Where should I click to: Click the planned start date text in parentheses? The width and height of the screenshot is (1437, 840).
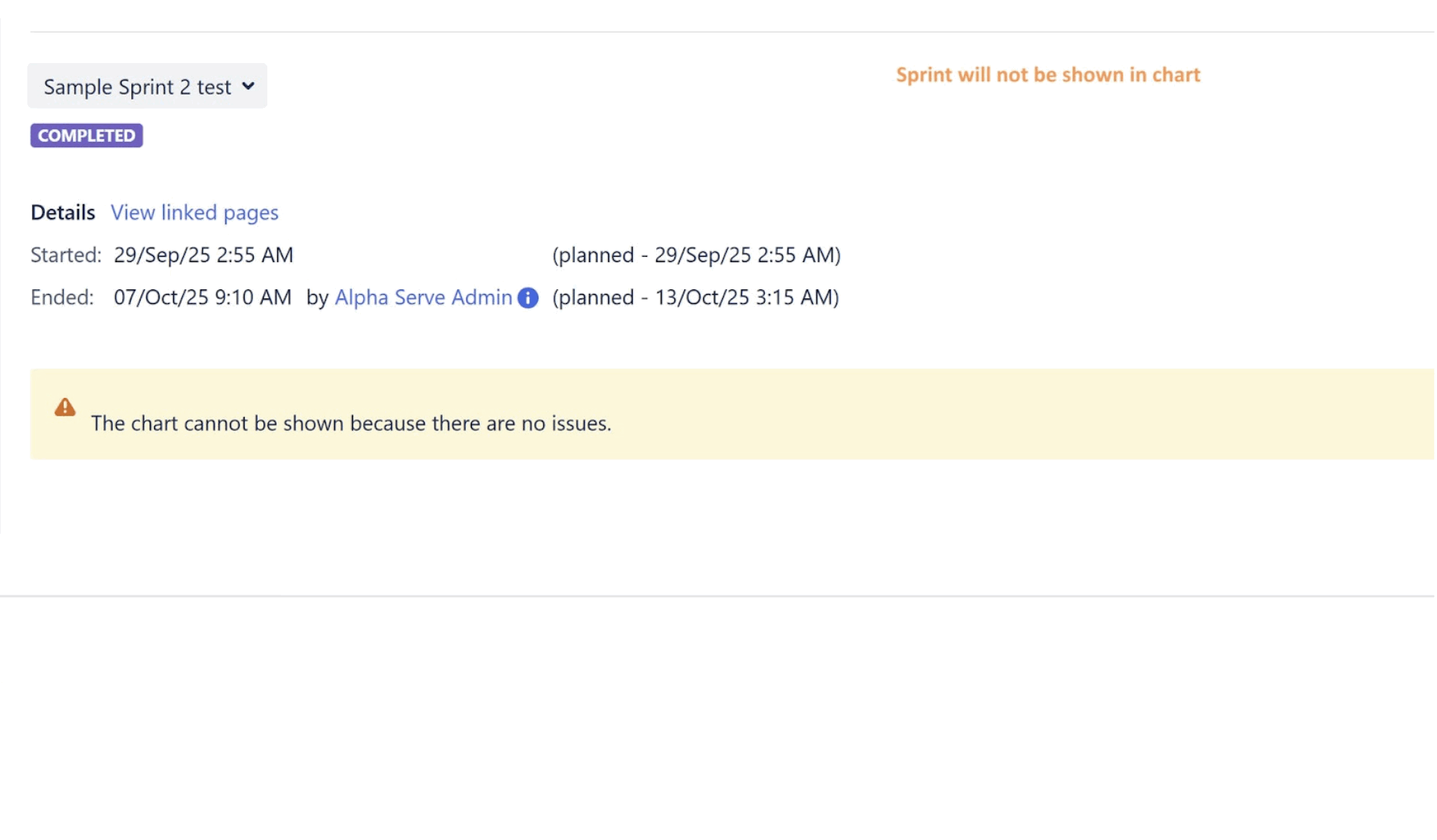pyautogui.click(x=696, y=255)
